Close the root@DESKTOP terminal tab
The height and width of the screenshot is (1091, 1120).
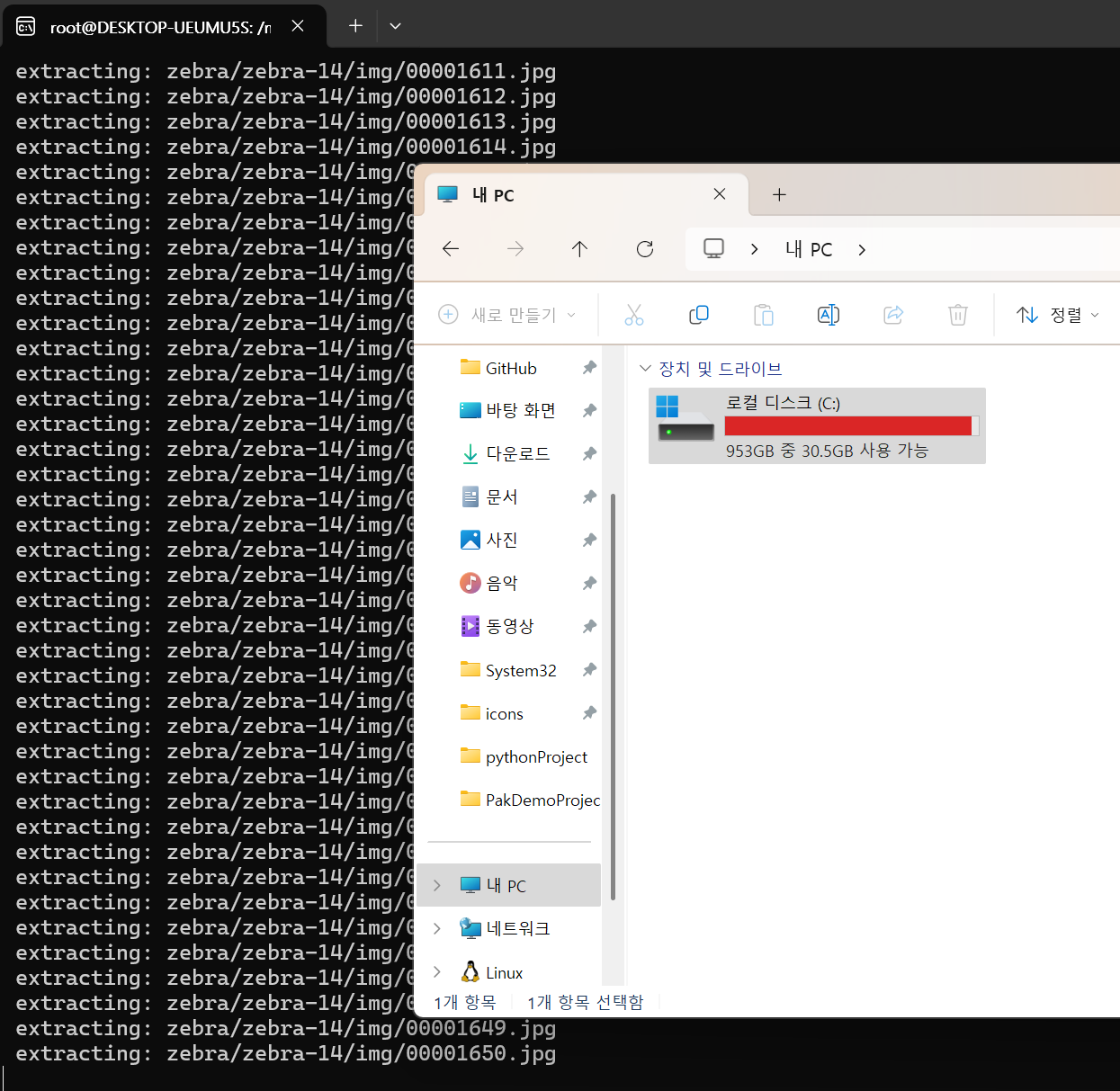click(298, 26)
